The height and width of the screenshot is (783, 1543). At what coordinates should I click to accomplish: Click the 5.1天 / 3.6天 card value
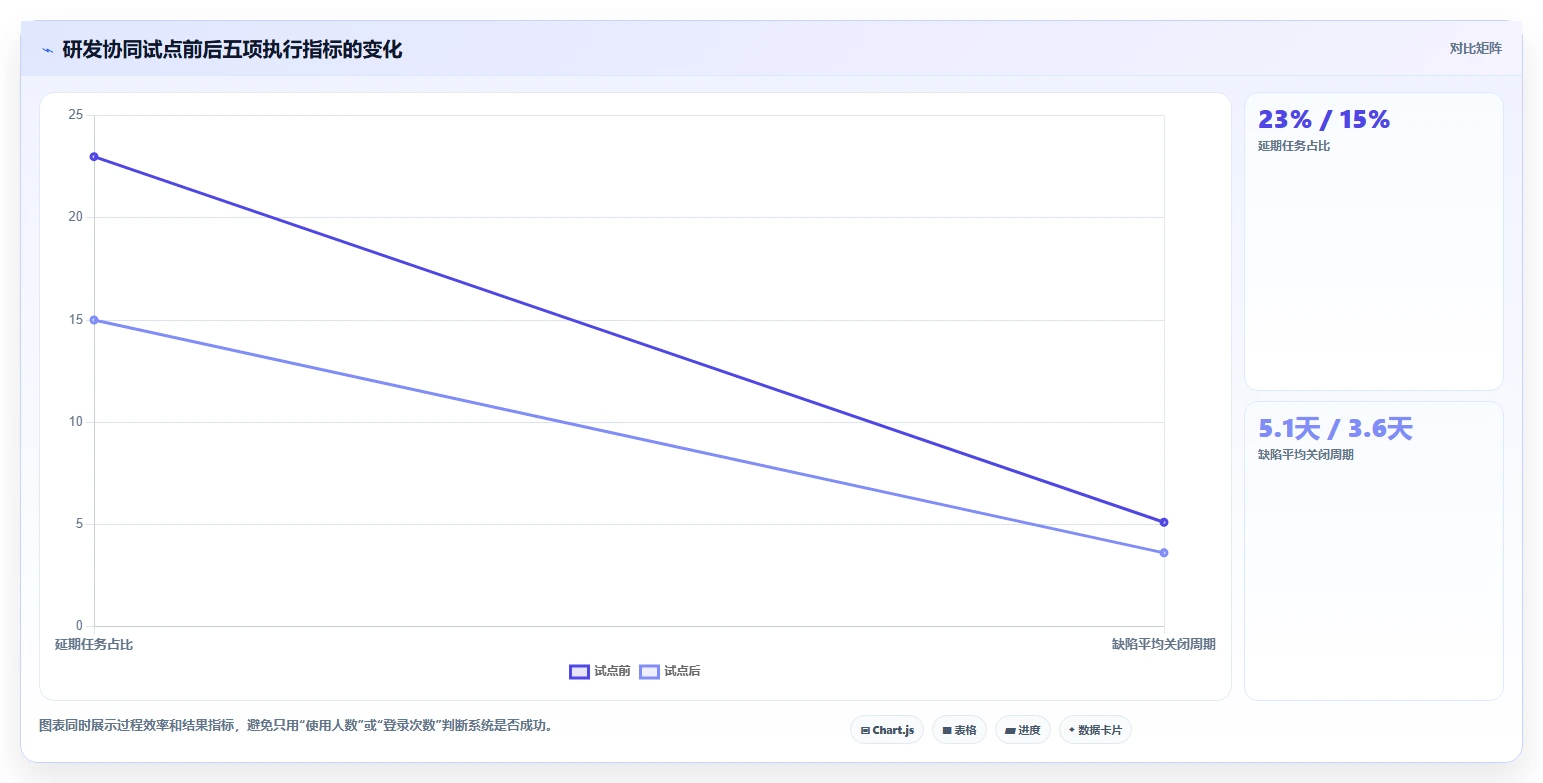(1335, 429)
